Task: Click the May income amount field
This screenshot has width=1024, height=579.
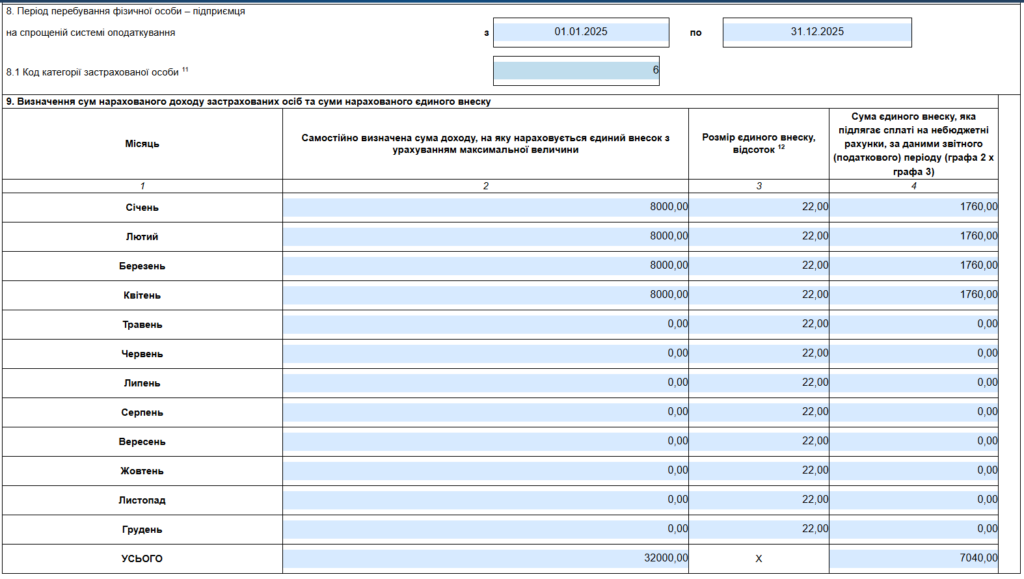Action: pos(485,324)
